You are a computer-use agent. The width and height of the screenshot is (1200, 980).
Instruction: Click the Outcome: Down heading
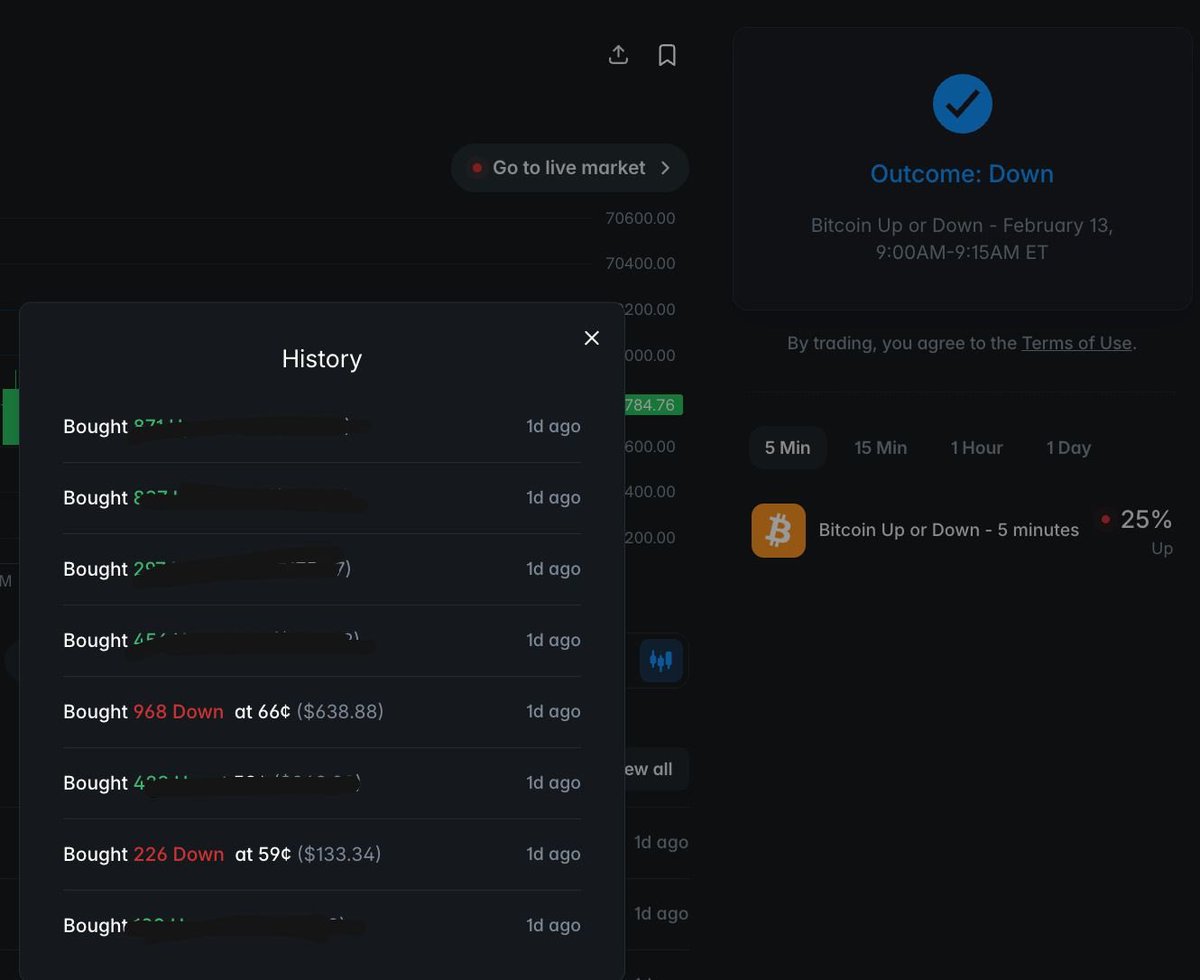pyautogui.click(x=962, y=174)
